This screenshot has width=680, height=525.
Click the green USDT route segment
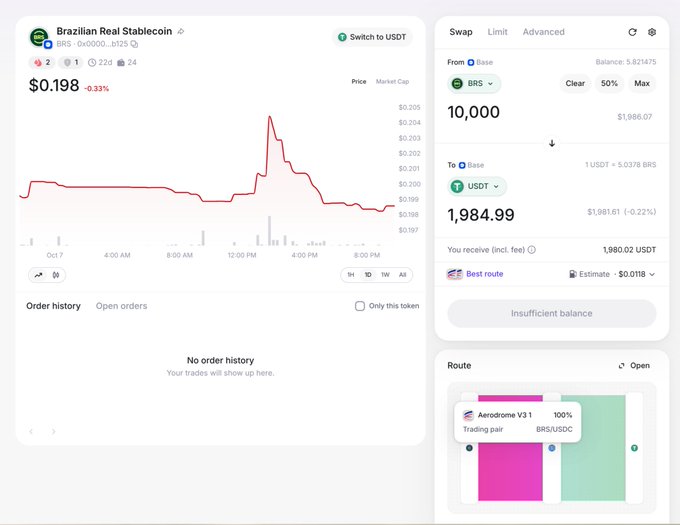point(593,448)
